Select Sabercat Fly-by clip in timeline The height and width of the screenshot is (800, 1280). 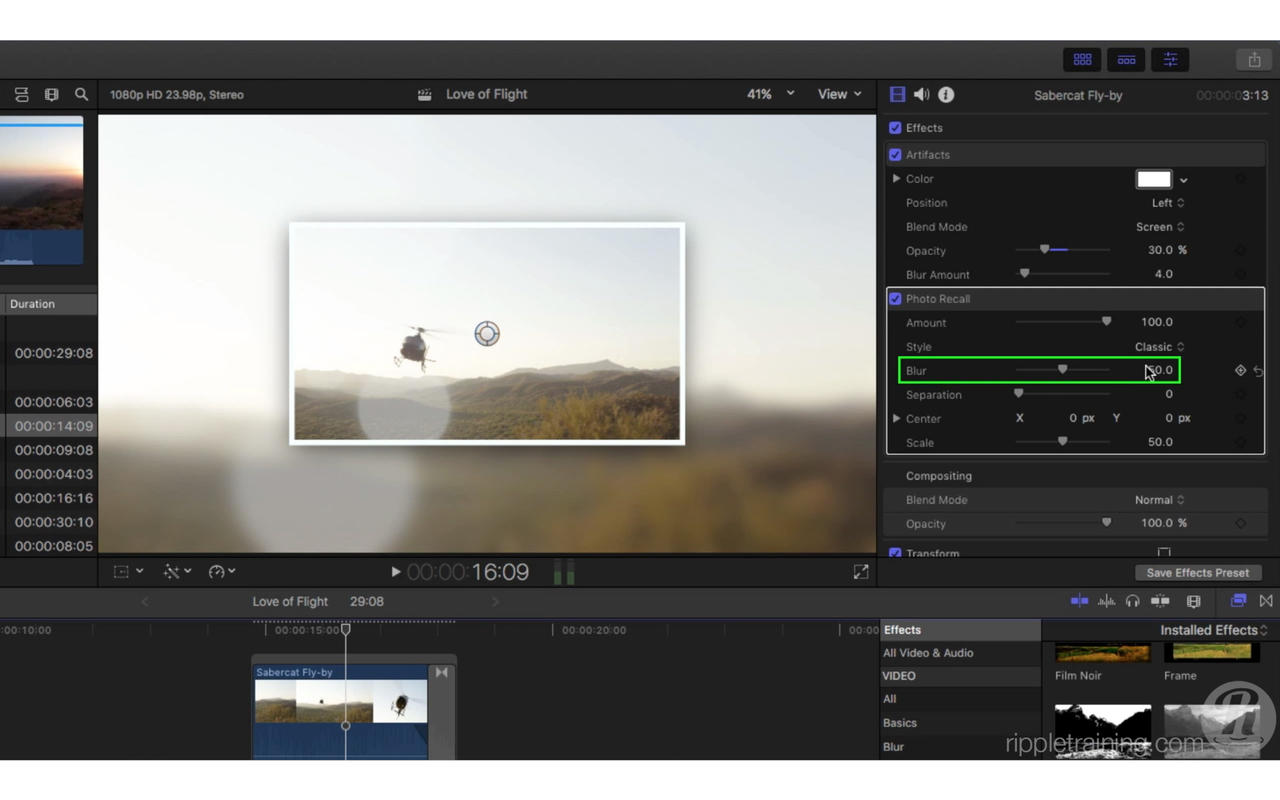(340, 710)
